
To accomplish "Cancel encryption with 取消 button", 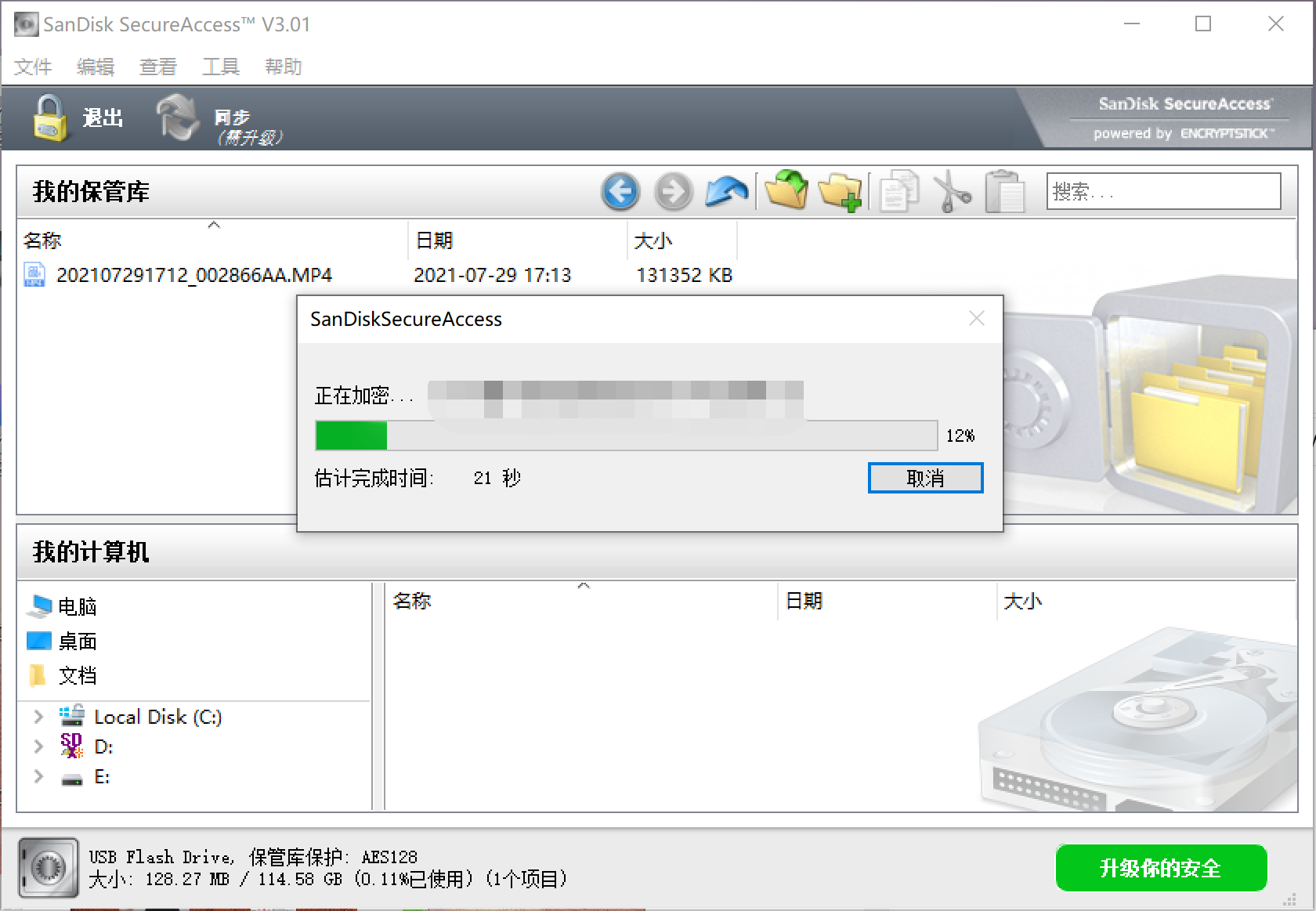I will pos(925,478).
